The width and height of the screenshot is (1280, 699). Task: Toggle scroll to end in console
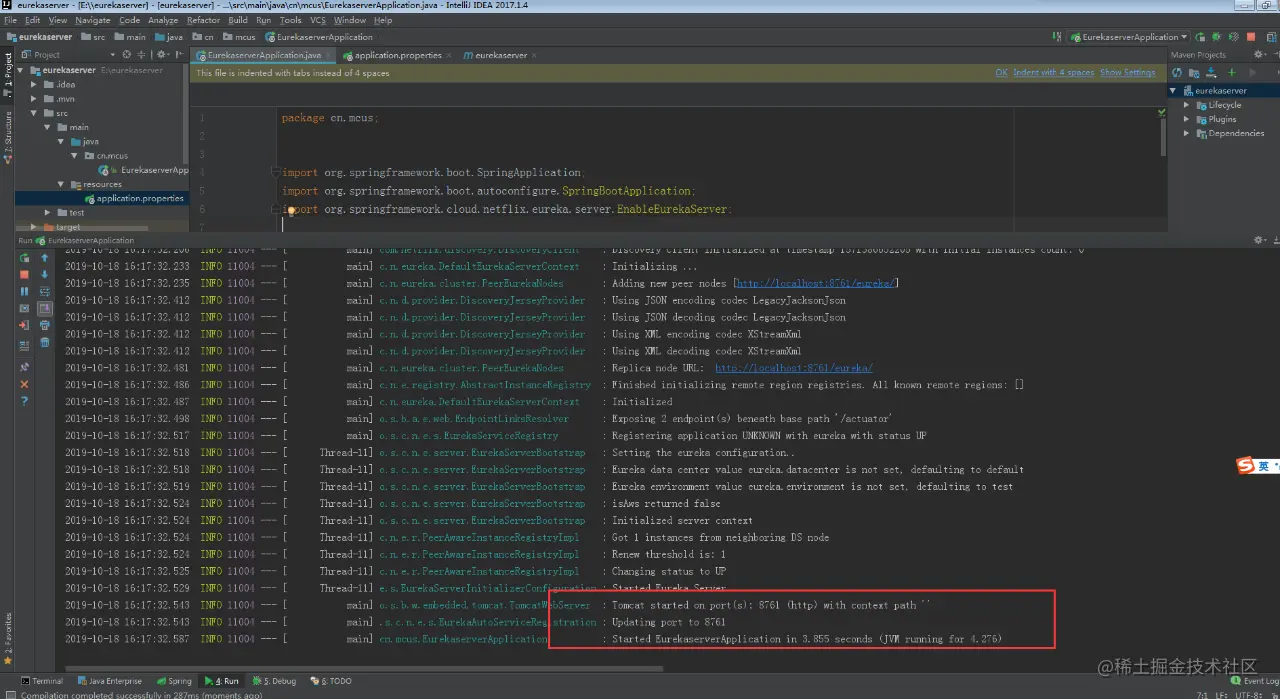(x=45, y=309)
